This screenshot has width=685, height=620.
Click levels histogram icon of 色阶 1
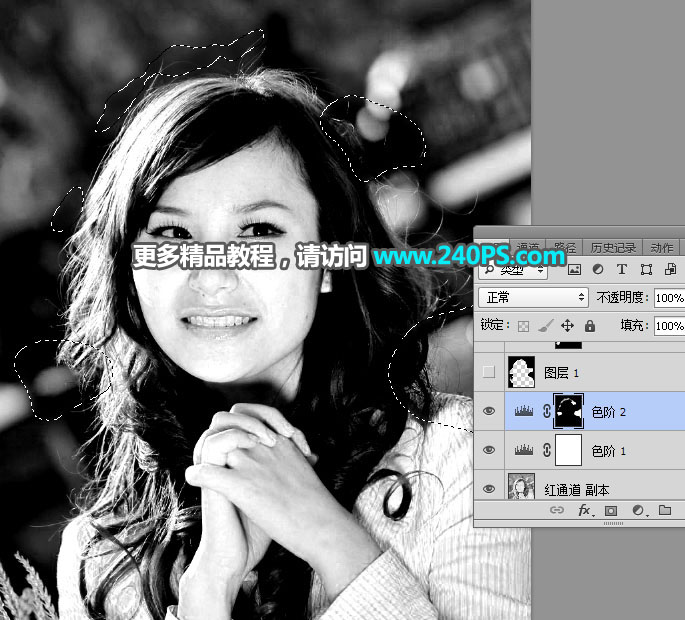click(524, 450)
